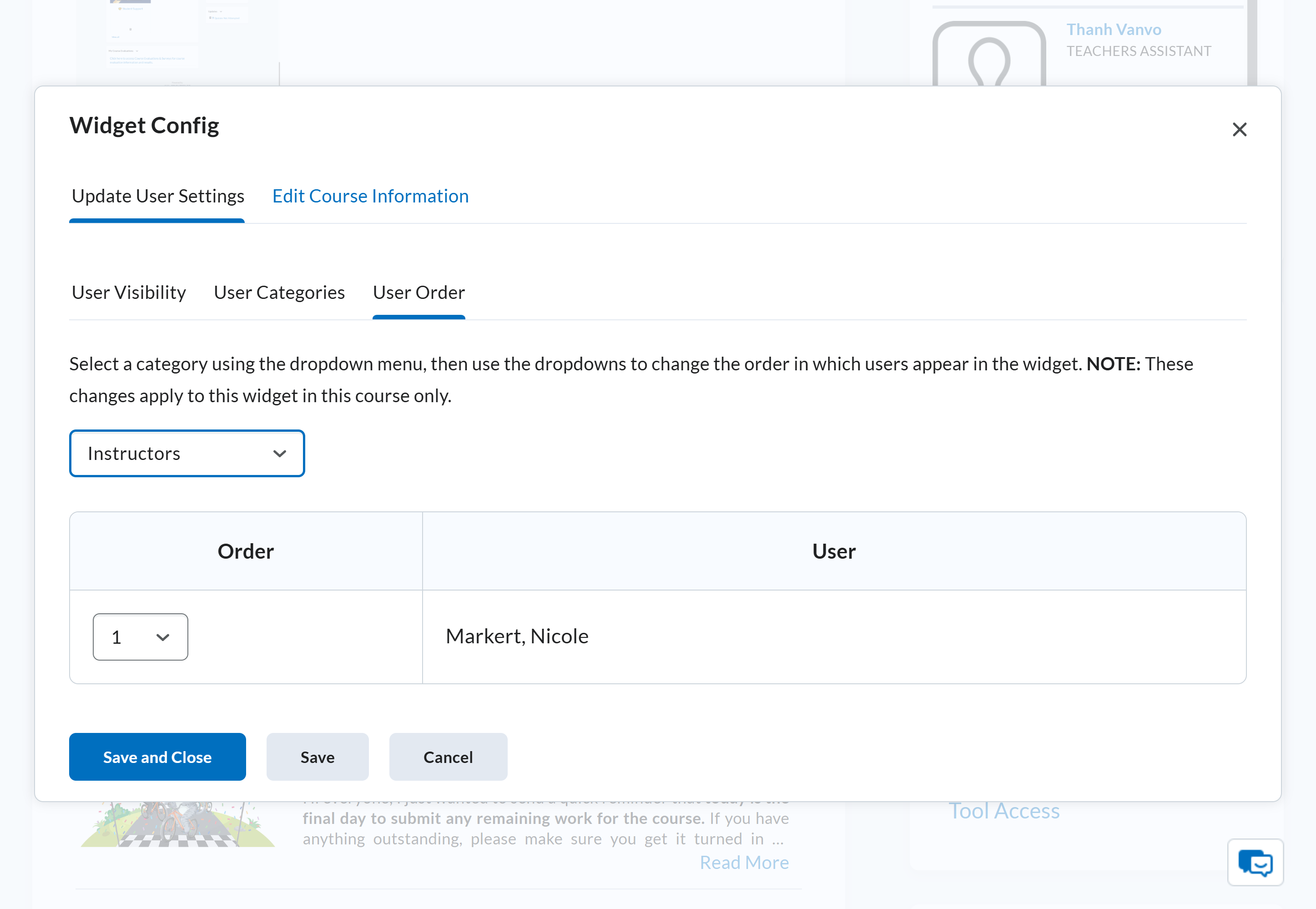Click the User column header
The image size is (1316, 909).
click(x=834, y=551)
